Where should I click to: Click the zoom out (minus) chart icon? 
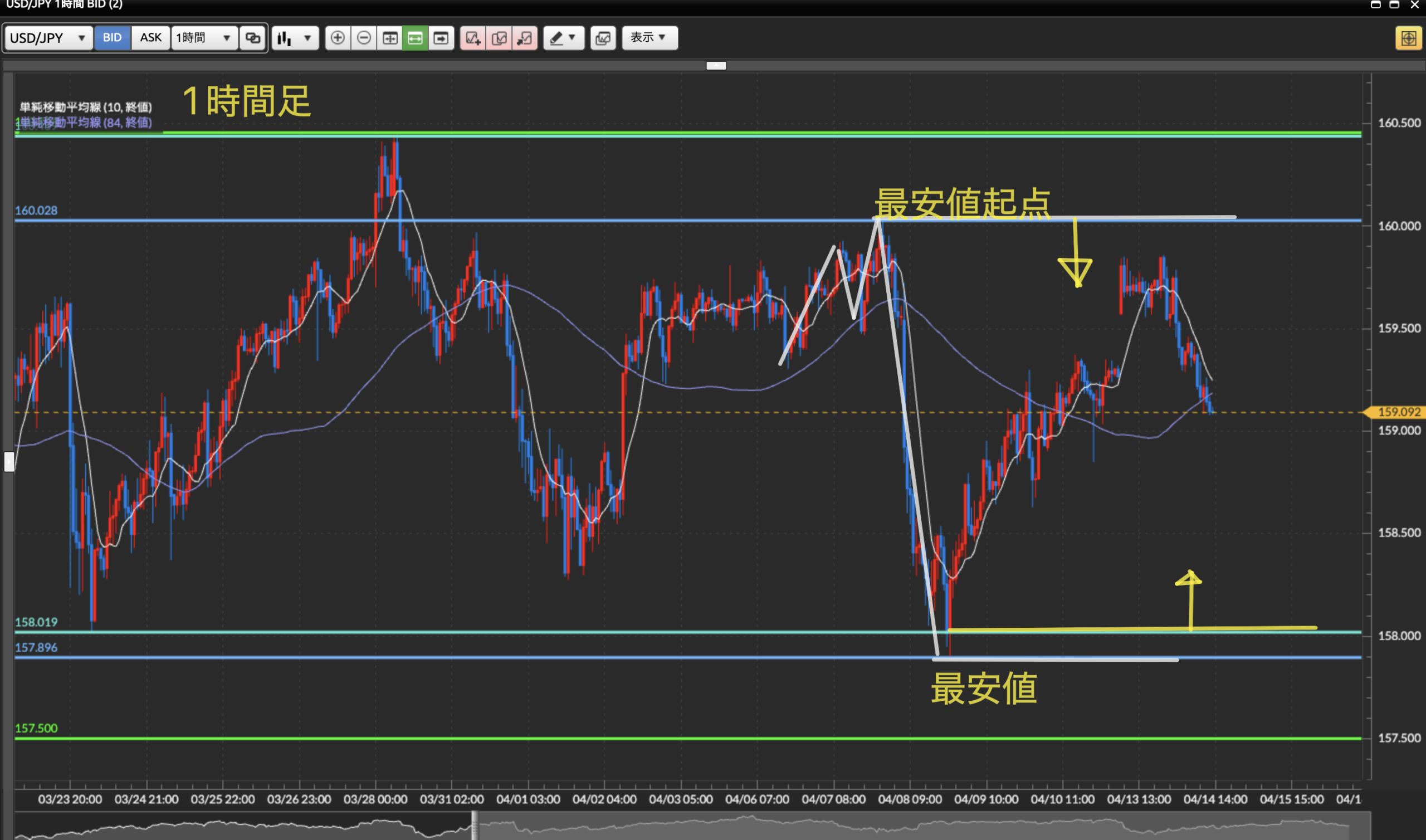(364, 38)
